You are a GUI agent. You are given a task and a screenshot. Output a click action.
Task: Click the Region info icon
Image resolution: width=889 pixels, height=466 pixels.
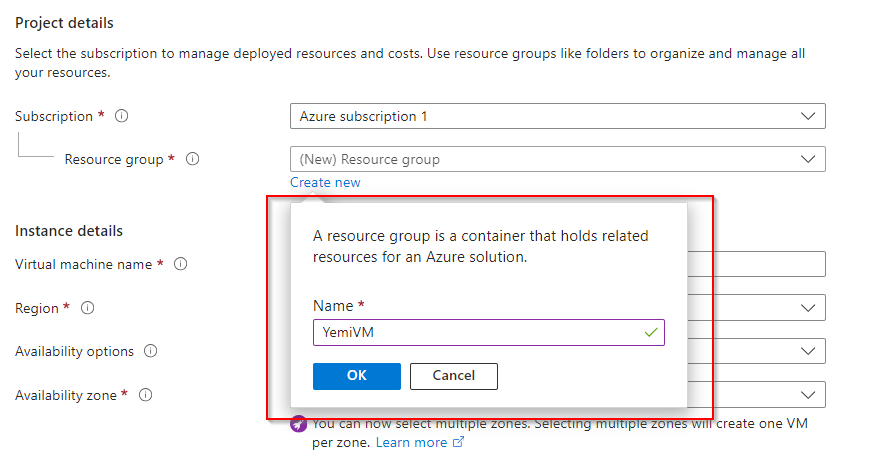click(87, 308)
